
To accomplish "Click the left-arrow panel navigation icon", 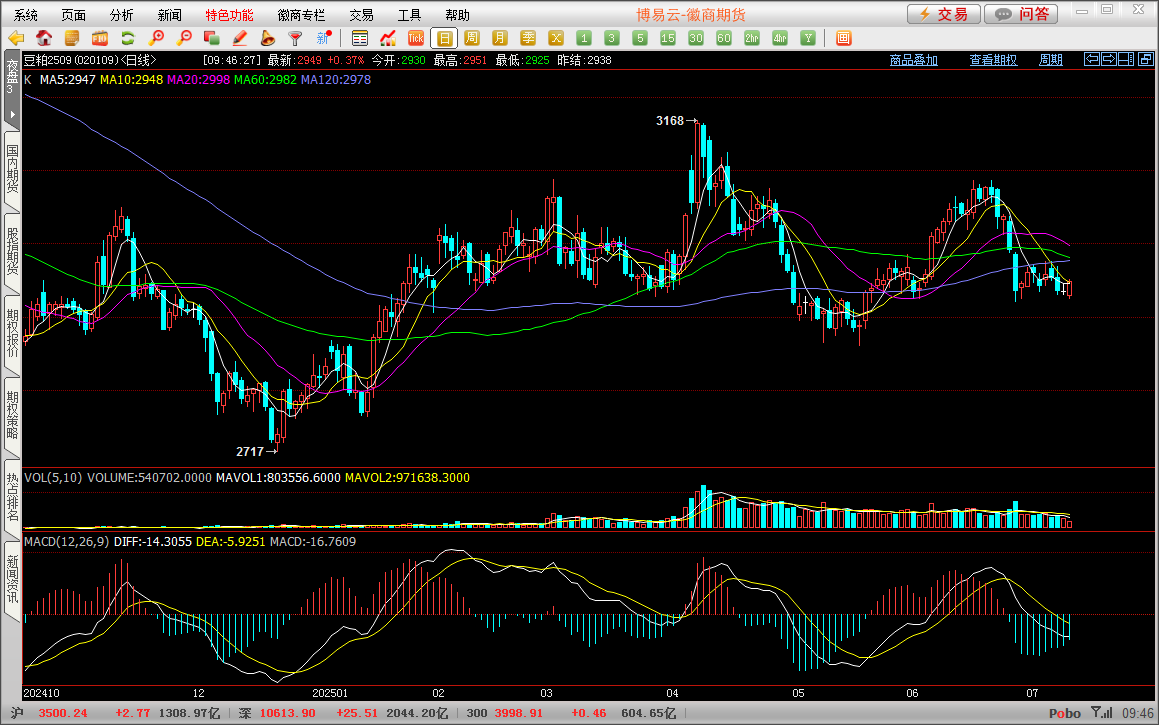I will pos(1092,59).
